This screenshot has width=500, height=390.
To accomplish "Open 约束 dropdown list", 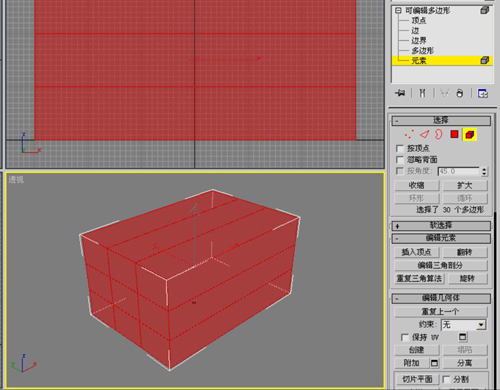I will point(481,325).
